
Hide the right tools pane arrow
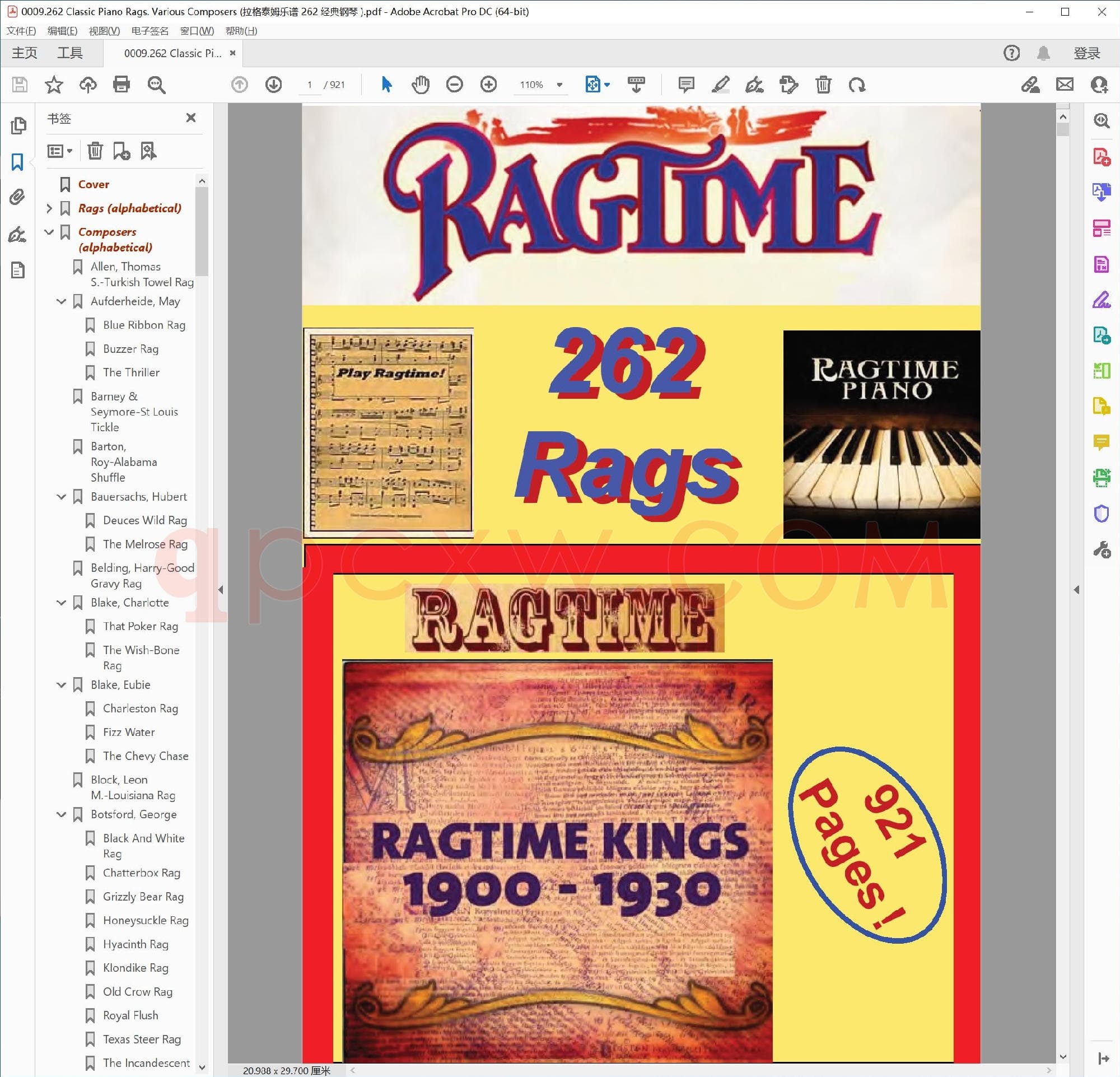pyautogui.click(x=1076, y=590)
